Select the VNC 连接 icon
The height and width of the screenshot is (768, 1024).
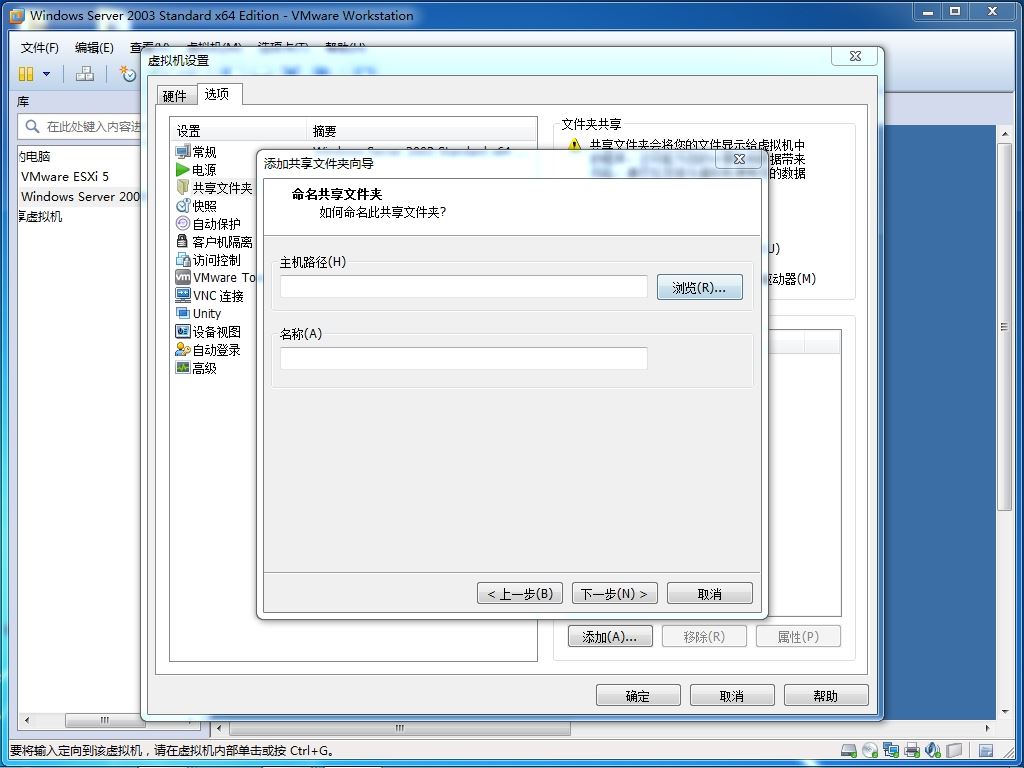(183, 295)
